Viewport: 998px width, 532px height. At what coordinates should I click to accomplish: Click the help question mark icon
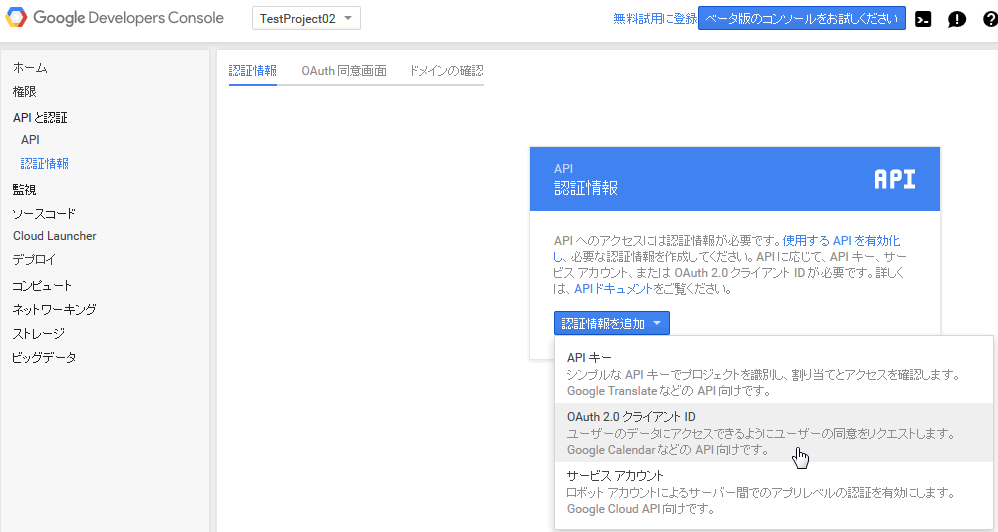point(990,19)
